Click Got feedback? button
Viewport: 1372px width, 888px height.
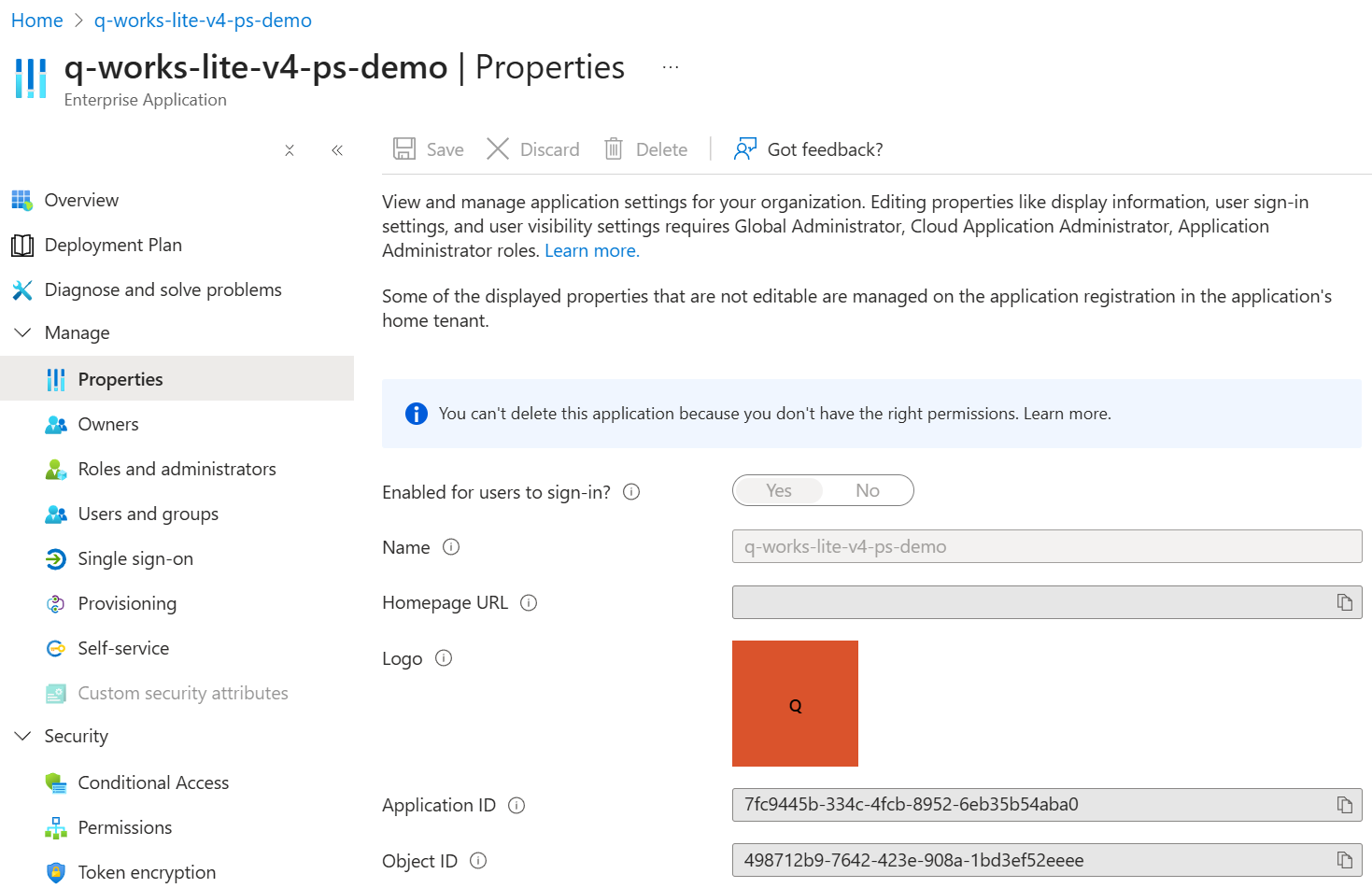point(809,149)
